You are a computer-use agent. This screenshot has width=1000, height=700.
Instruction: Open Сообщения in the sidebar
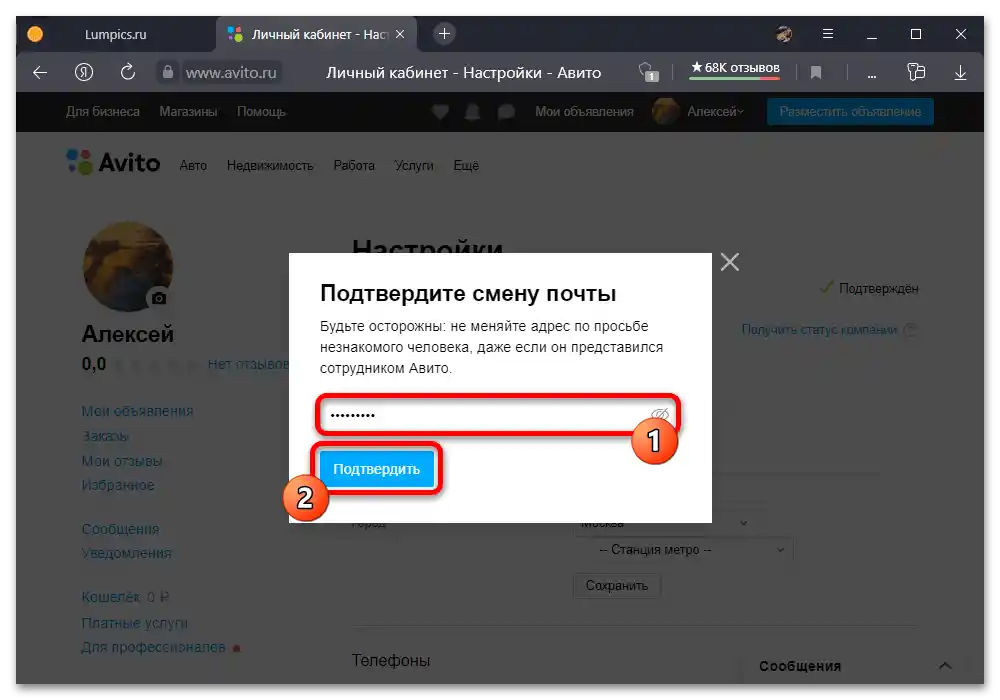tap(121, 529)
